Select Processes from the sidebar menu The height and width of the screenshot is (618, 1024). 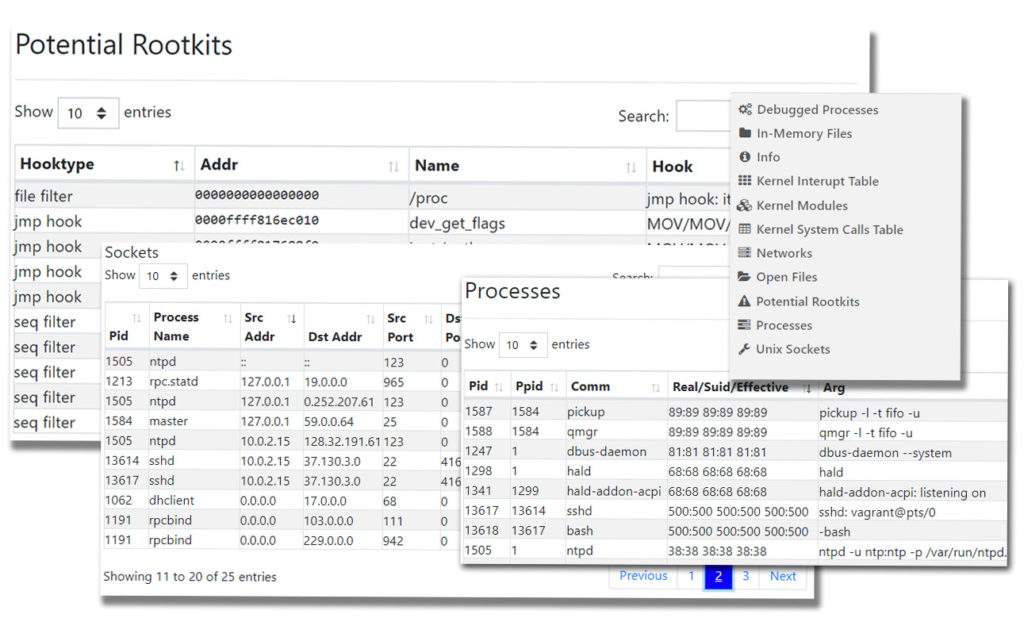pyautogui.click(x=787, y=325)
